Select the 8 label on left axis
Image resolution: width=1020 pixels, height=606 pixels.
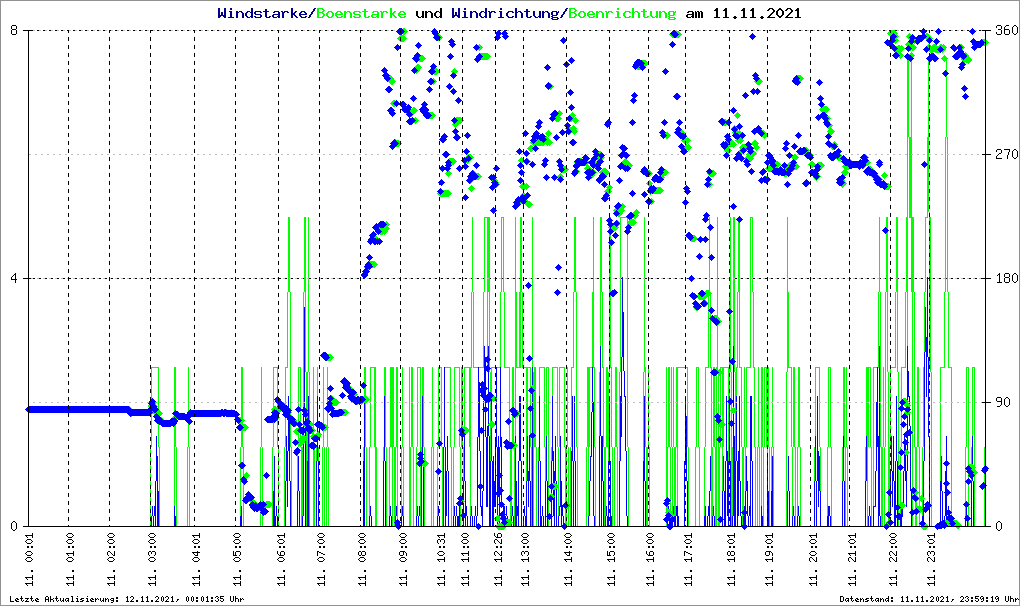coord(15,31)
